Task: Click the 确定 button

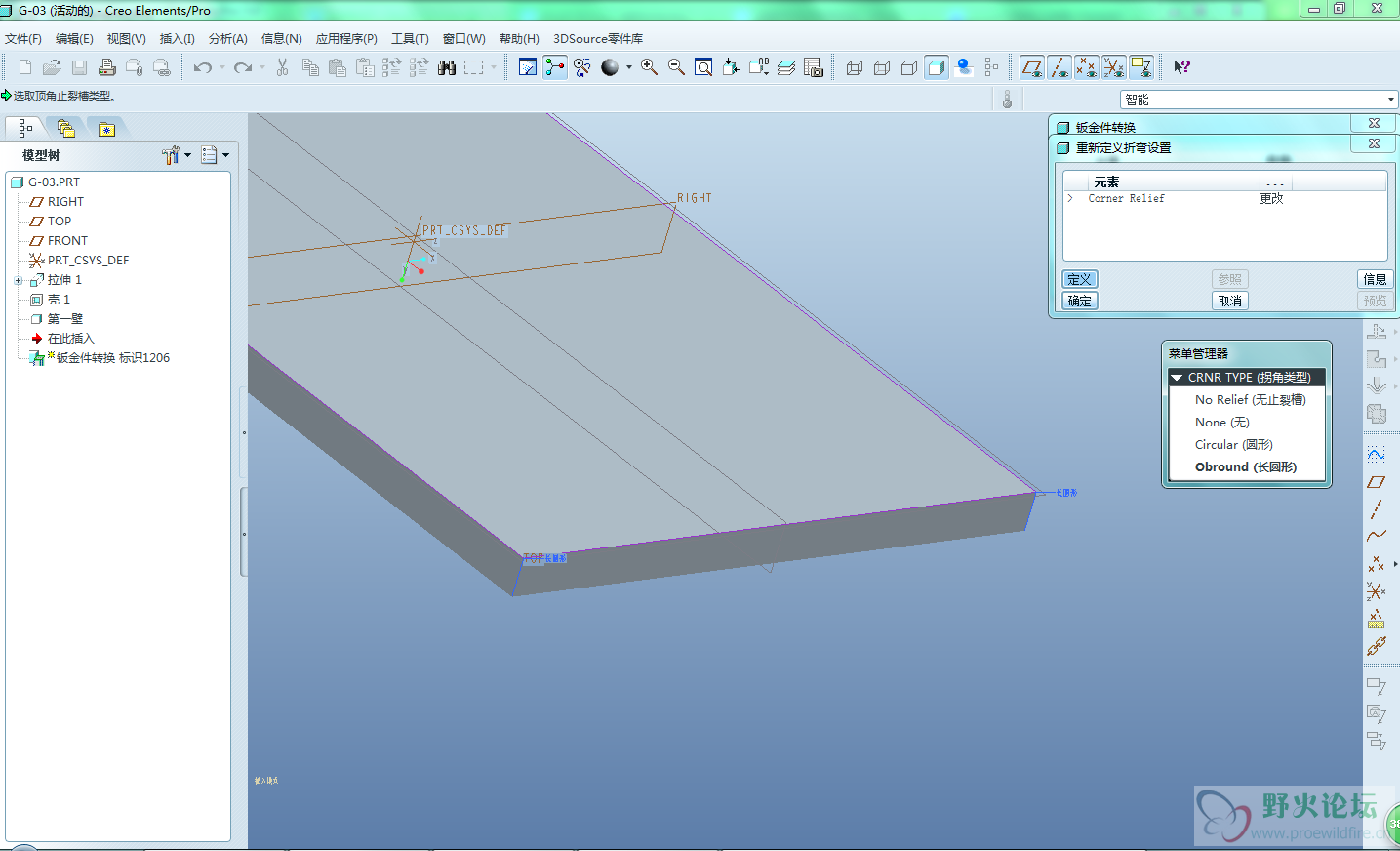Action: (1080, 301)
